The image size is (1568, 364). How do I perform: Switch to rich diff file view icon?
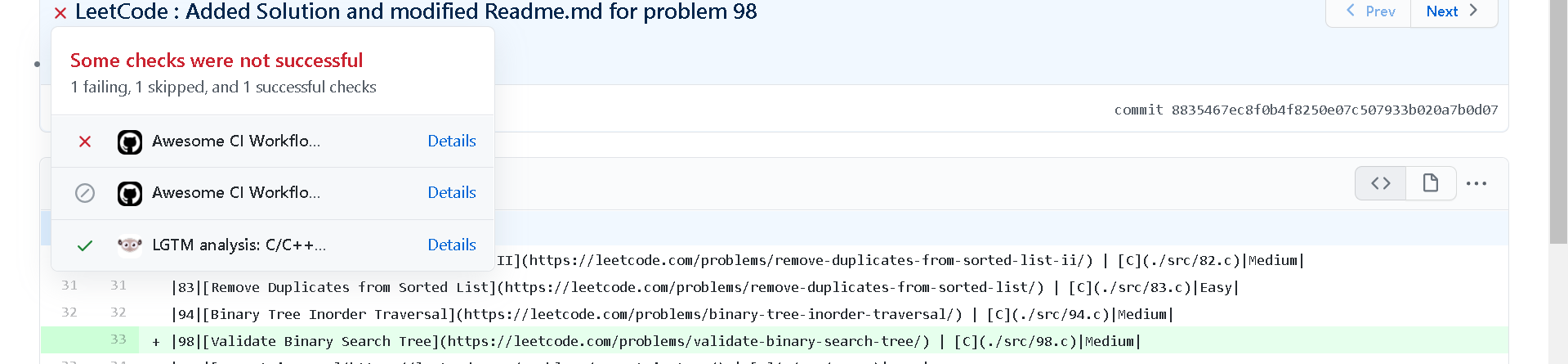pos(1431,183)
